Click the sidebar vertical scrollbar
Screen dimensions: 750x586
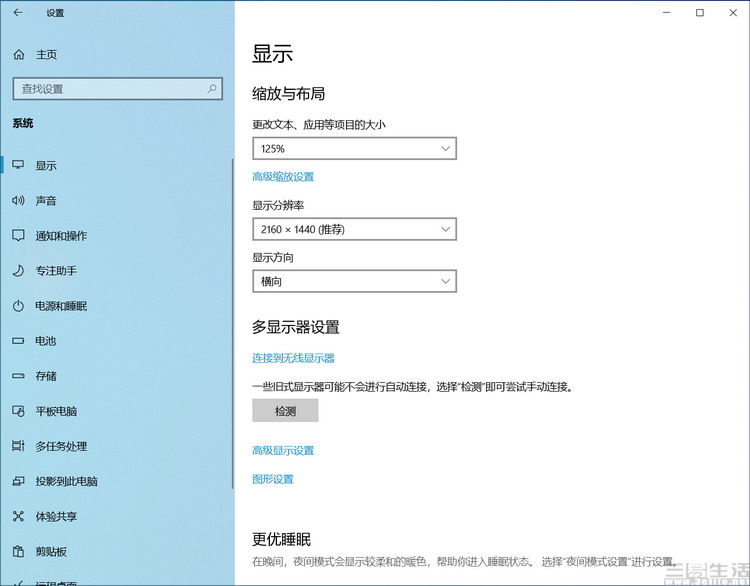click(x=232, y=323)
